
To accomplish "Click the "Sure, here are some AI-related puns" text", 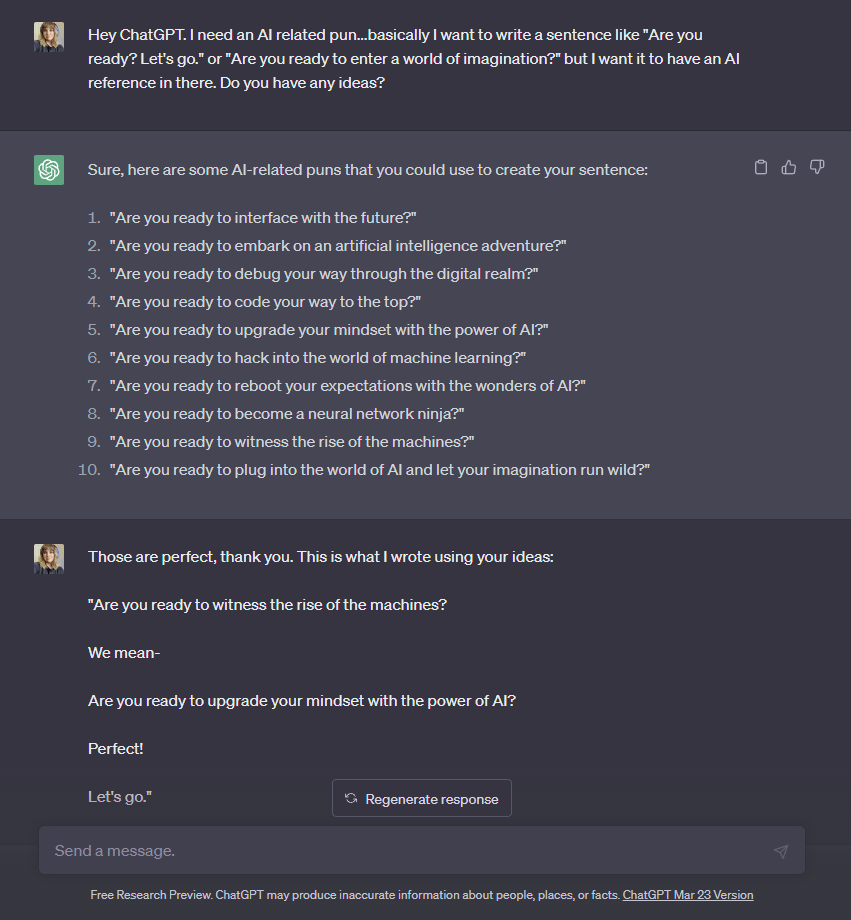I will pos(368,170).
